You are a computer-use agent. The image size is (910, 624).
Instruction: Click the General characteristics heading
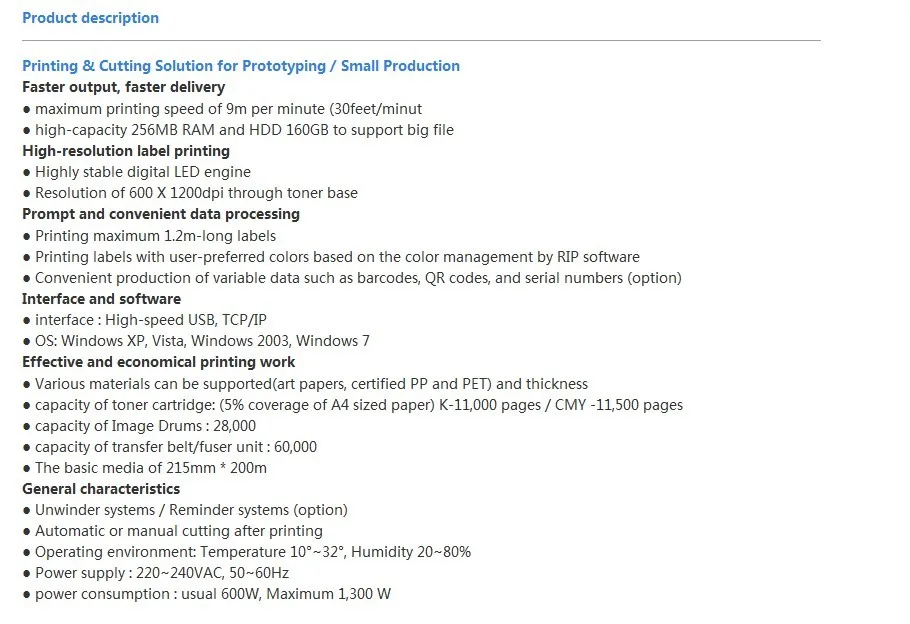(x=101, y=489)
